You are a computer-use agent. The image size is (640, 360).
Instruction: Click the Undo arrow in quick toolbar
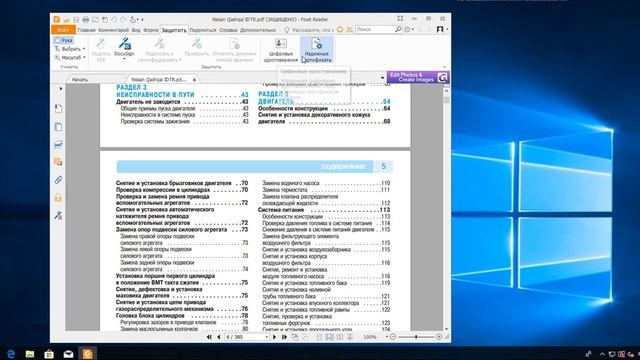click(x=114, y=19)
